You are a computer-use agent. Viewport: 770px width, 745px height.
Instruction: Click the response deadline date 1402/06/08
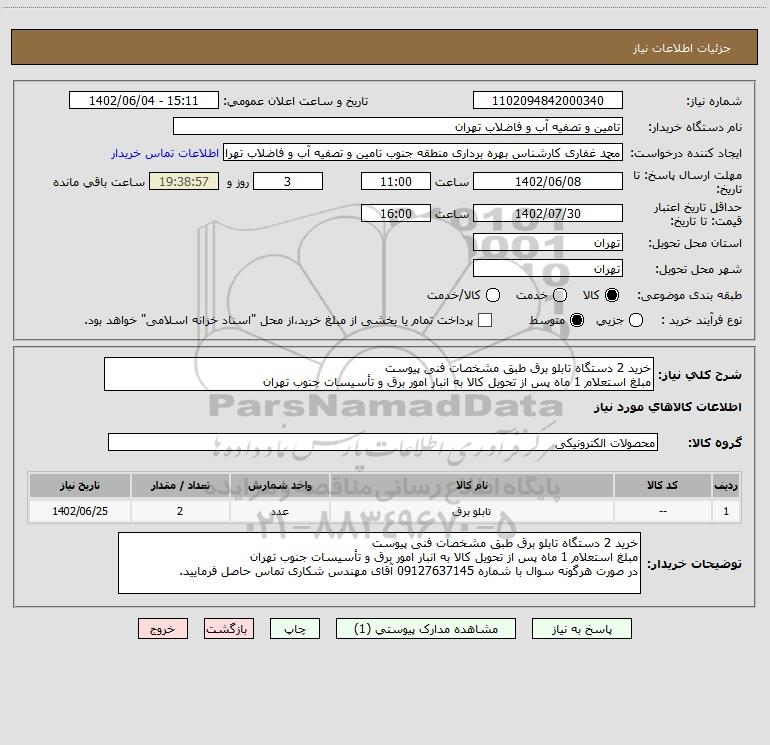[x=548, y=181]
